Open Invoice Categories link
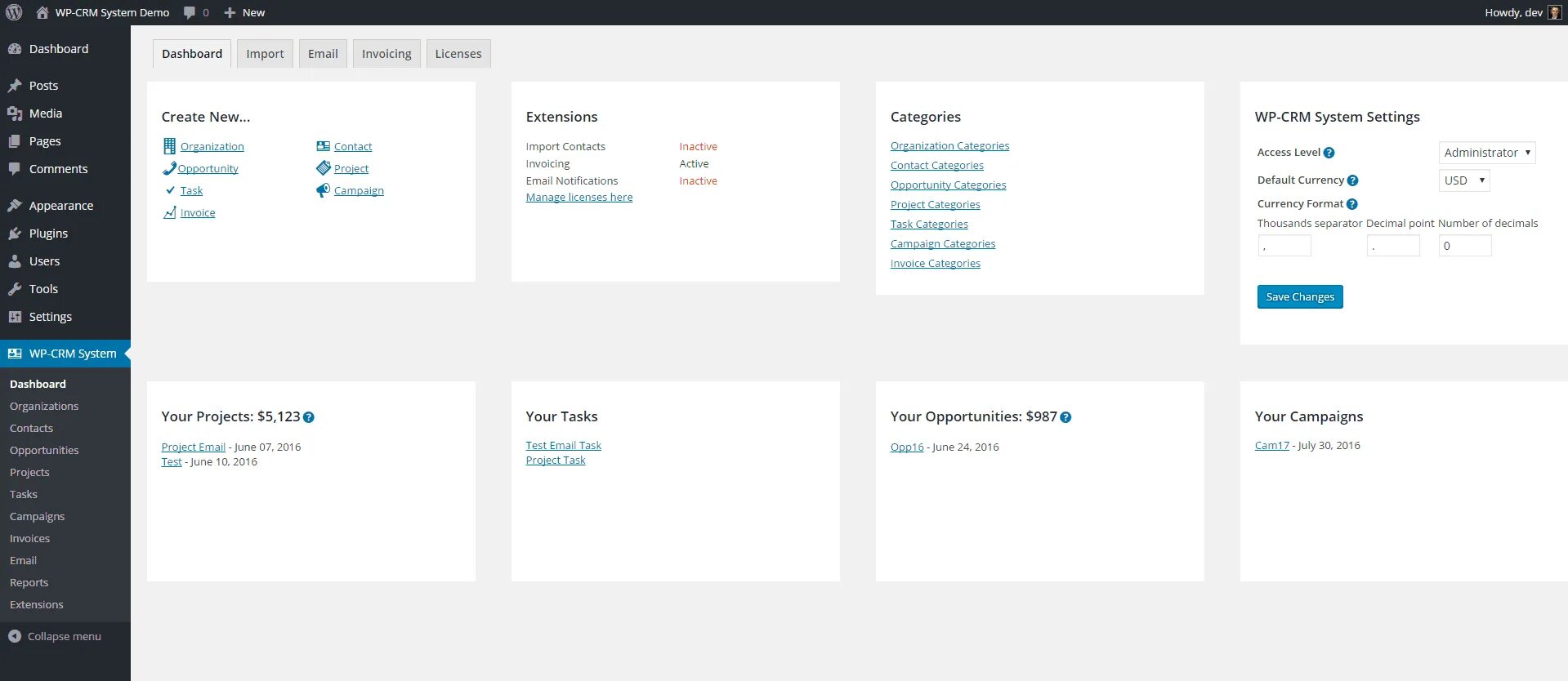Screen dimensions: 1568x681 click(x=935, y=264)
